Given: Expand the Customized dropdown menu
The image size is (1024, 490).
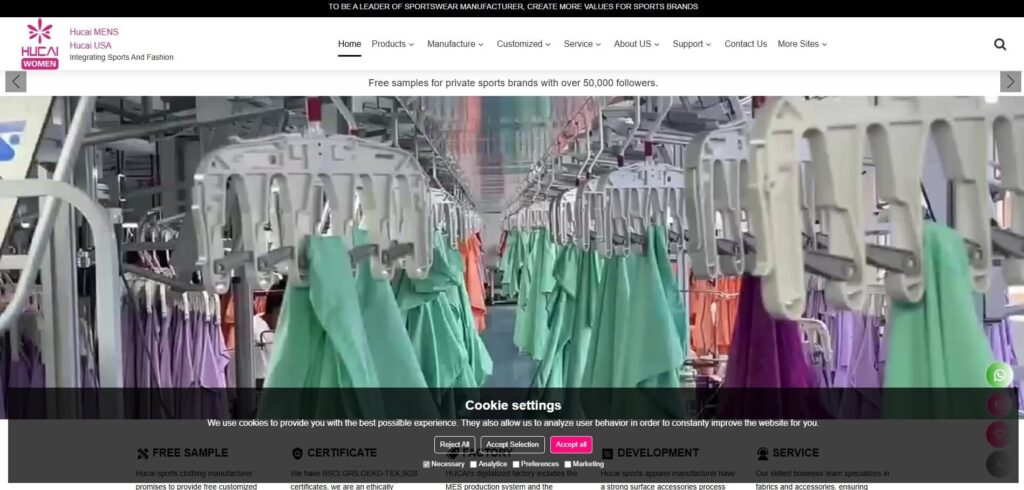Looking at the screenshot, I should (523, 44).
